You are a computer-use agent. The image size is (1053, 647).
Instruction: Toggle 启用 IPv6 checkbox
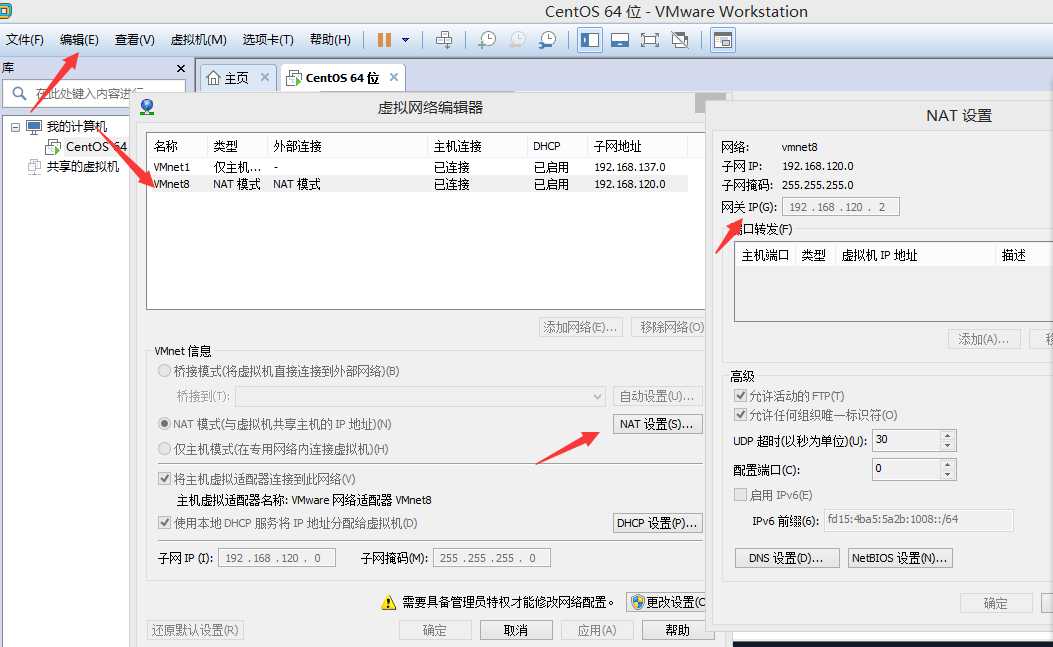tap(741, 494)
